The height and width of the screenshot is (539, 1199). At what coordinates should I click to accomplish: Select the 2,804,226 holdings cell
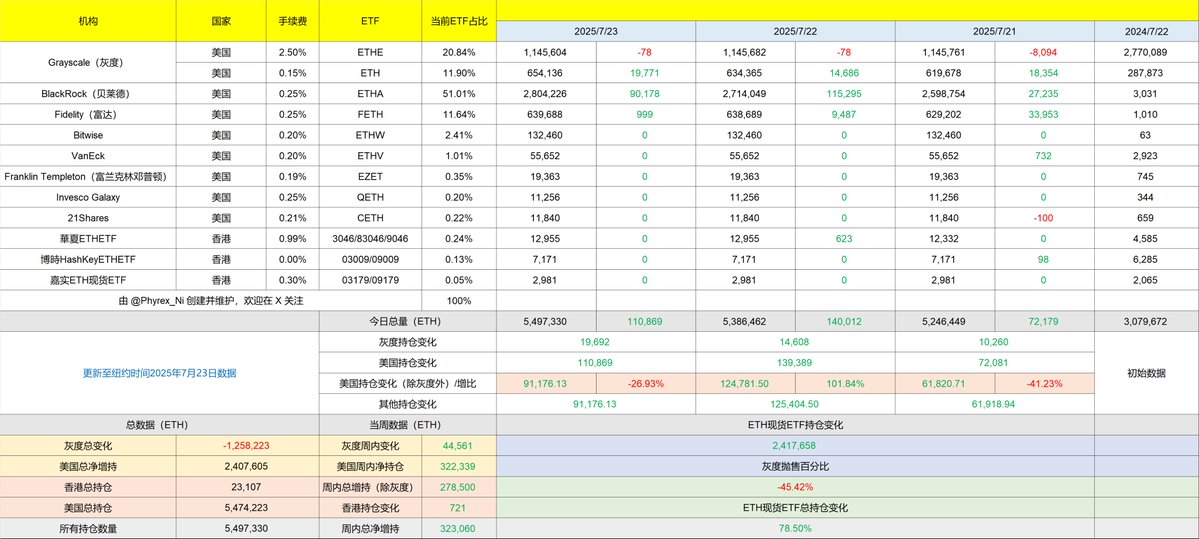point(546,93)
